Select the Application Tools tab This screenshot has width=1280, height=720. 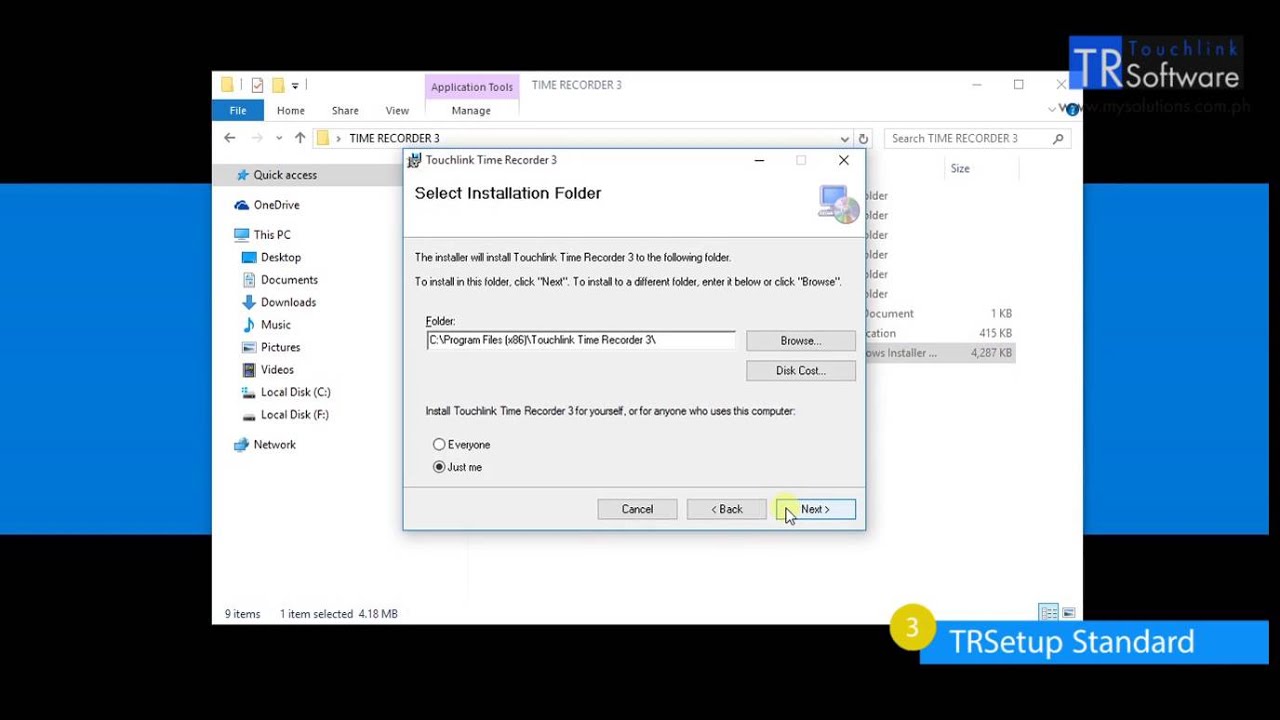pyautogui.click(x=472, y=87)
